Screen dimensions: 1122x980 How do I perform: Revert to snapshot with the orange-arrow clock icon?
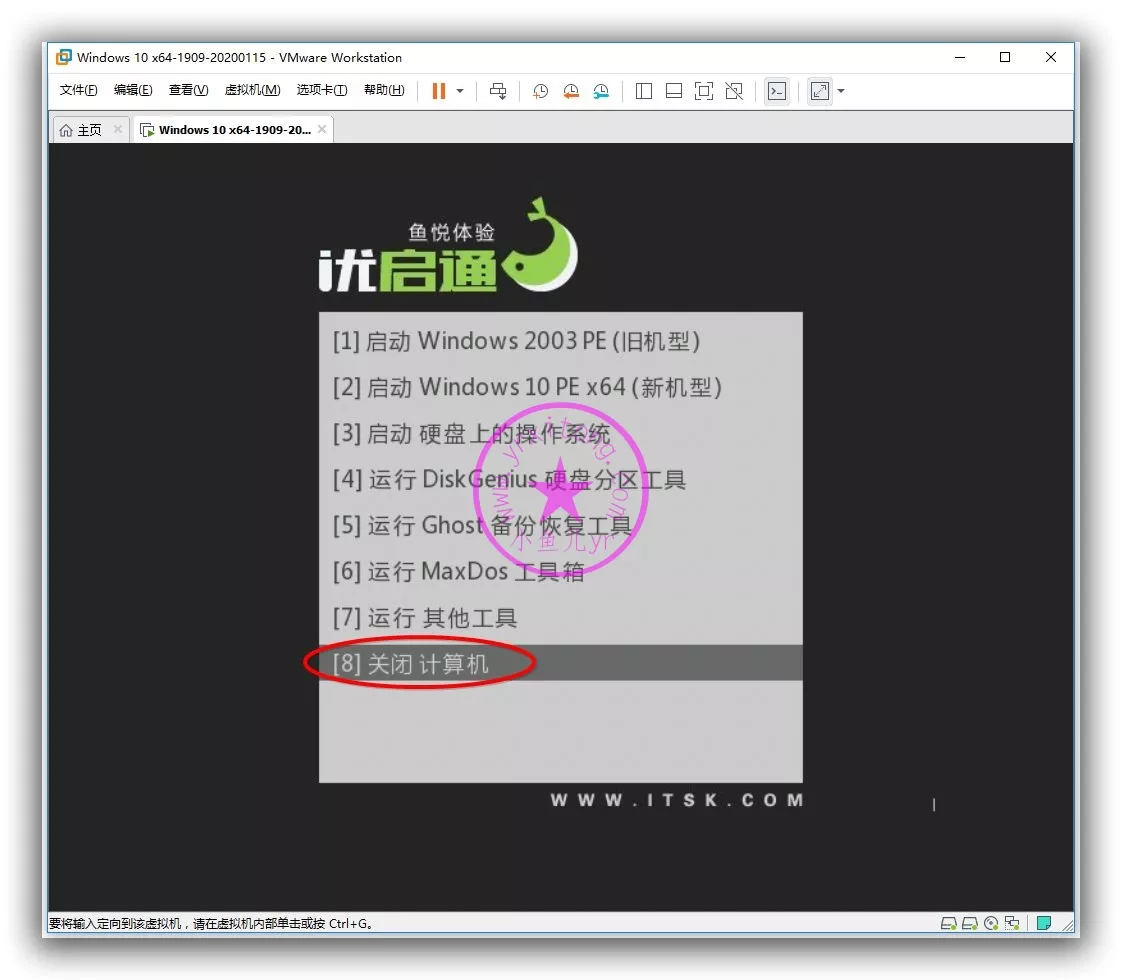click(571, 91)
